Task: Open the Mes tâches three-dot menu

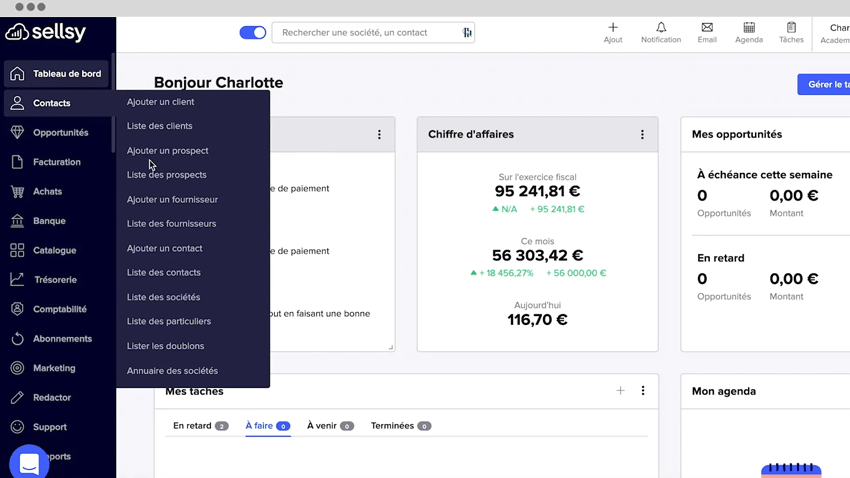Action: click(643, 391)
